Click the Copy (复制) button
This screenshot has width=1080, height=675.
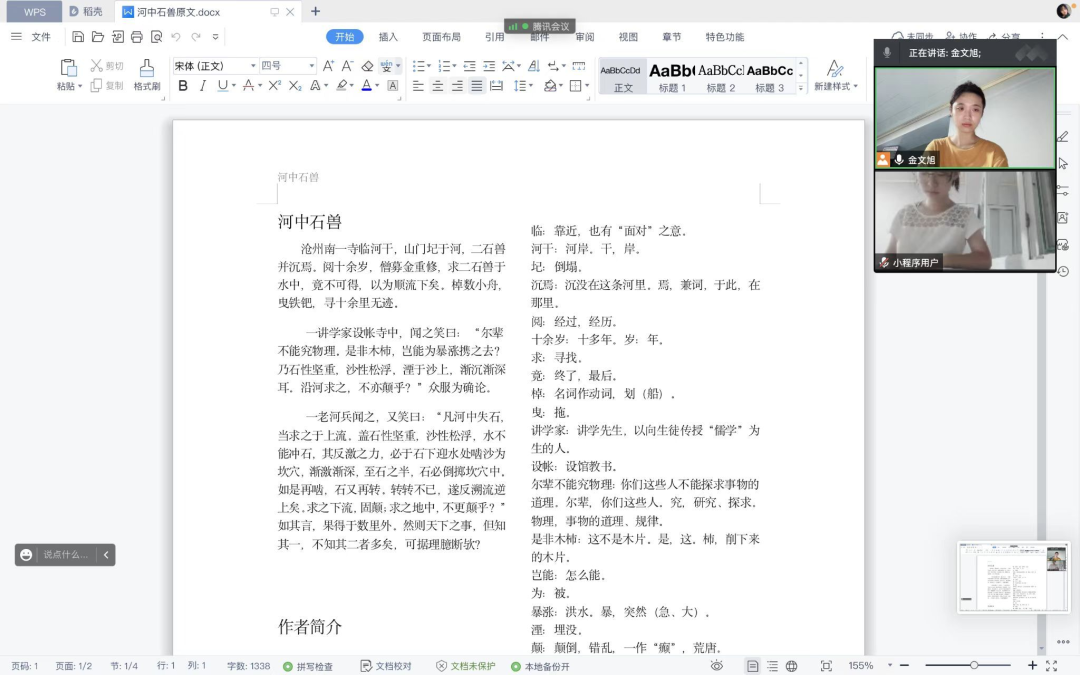[x=107, y=85]
